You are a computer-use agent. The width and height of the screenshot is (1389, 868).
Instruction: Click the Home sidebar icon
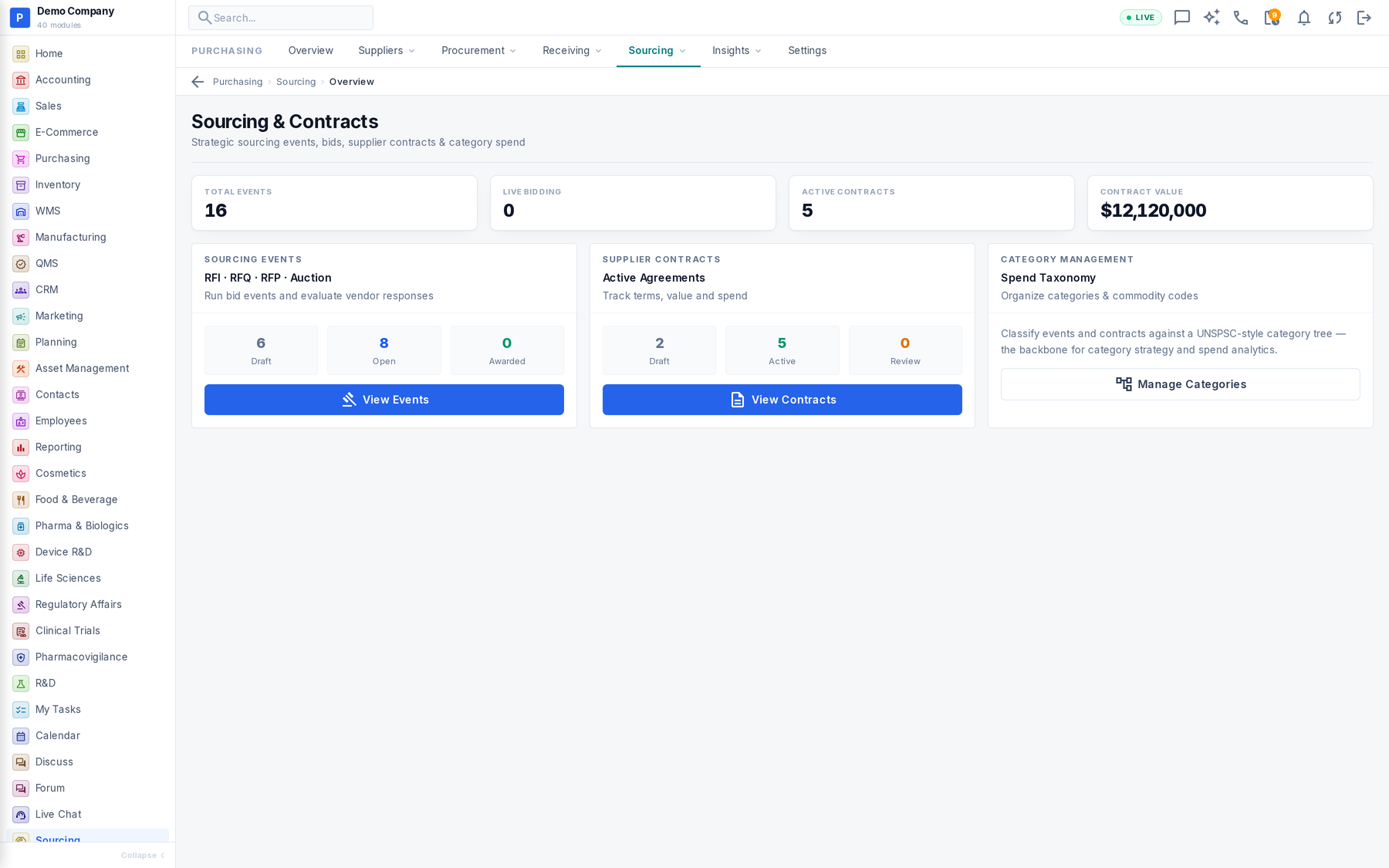(21, 54)
